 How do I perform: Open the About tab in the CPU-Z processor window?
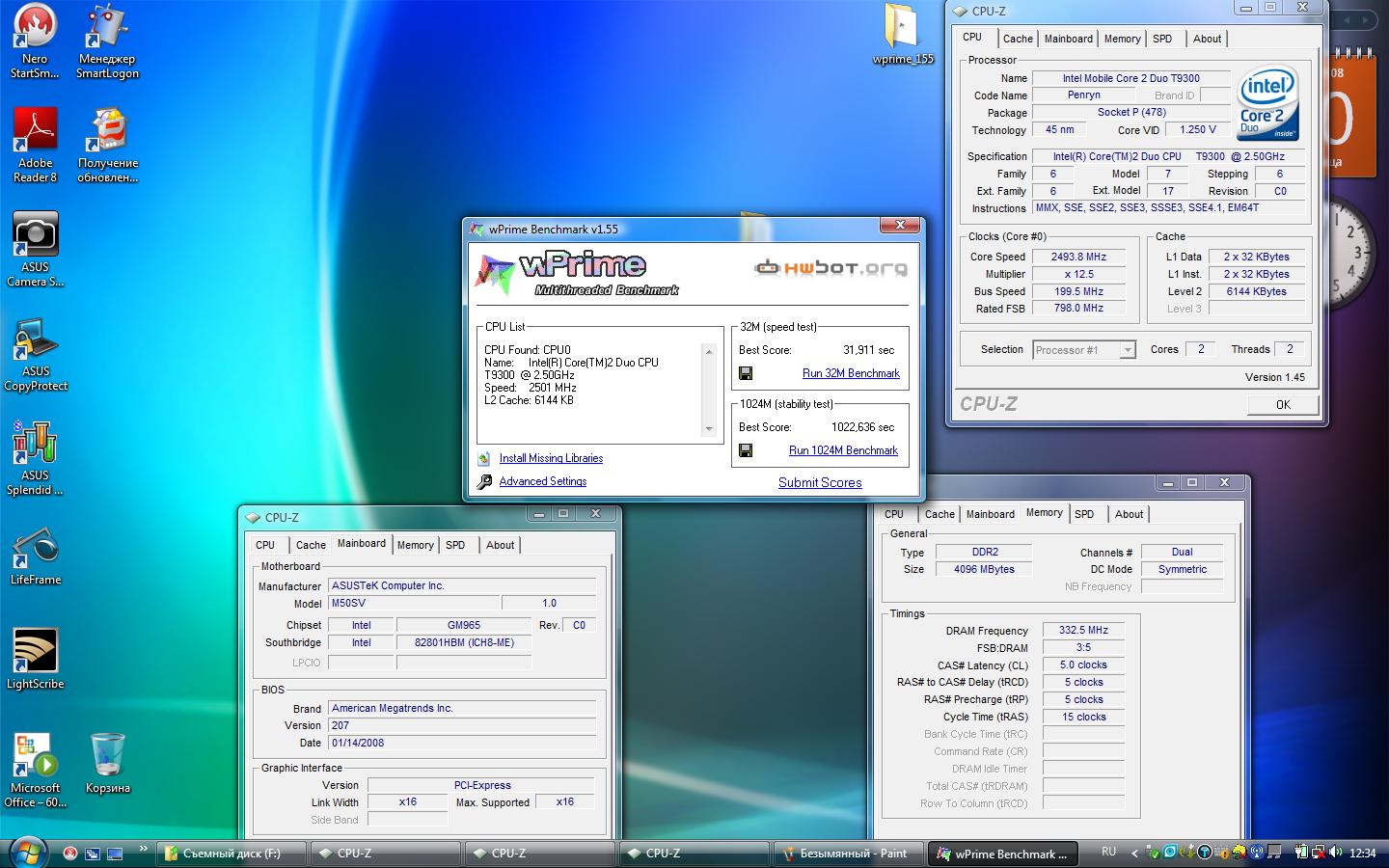pos(1207,39)
